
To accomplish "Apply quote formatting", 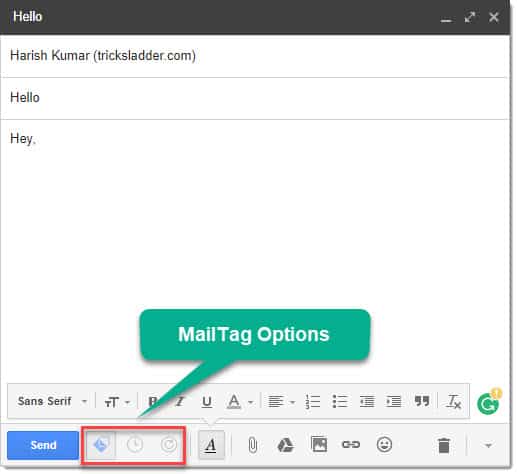I will coord(421,401).
